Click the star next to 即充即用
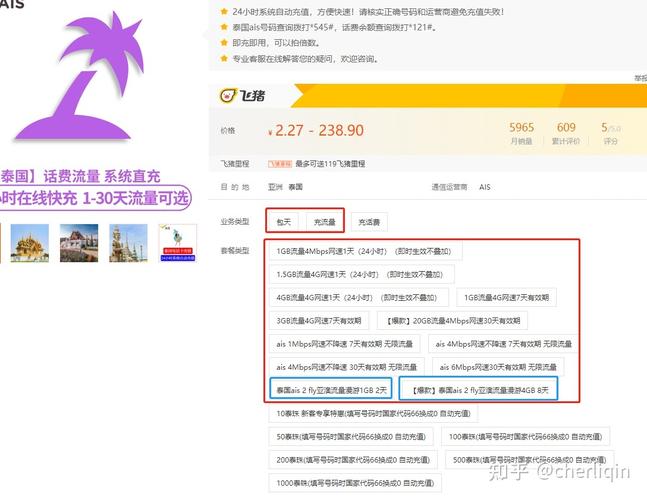Viewport: 647px width, 500px height. (x=224, y=42)
